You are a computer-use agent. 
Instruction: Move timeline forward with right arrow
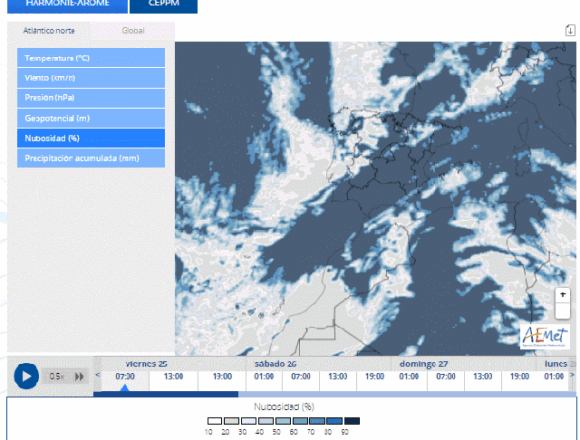click(x=572, y=375)
